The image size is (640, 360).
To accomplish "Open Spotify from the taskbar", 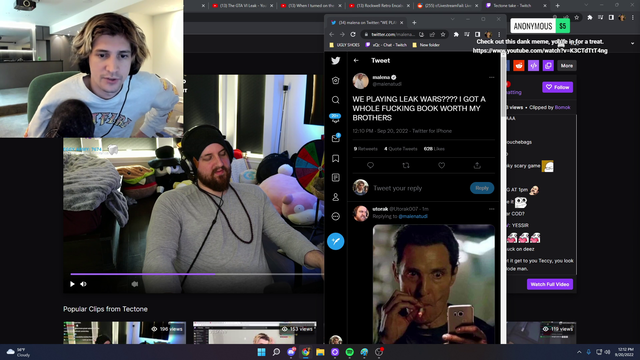I will tap(349, 352).
